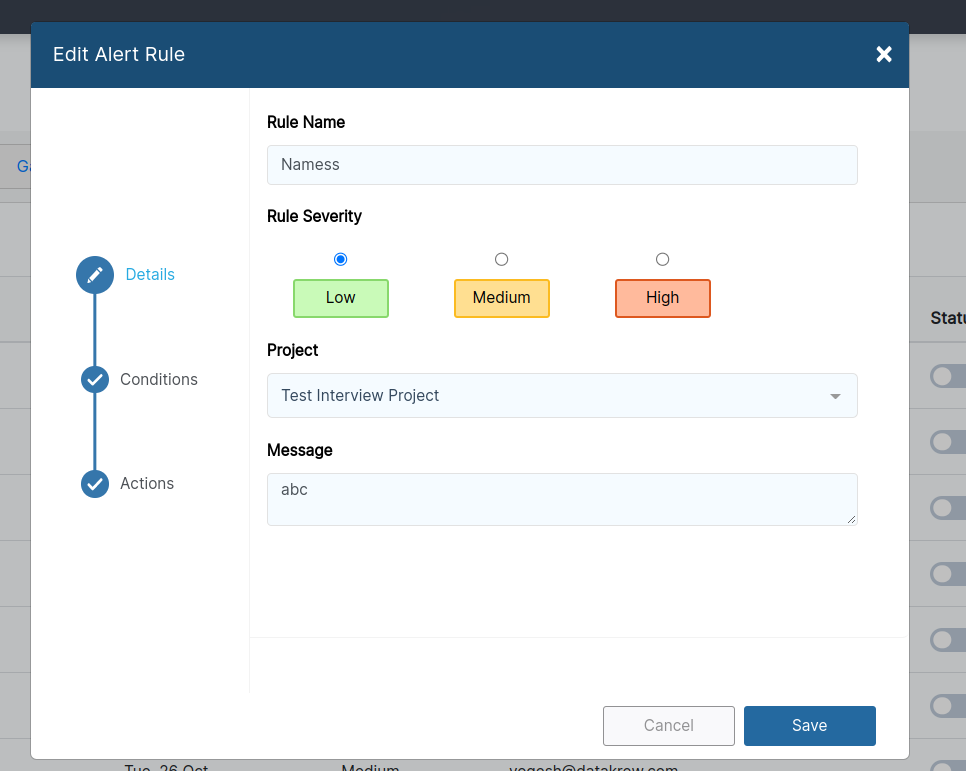This screenshot has height=771, width=966.
Task: Click the checkmark icon beside Actions
Action: pos(94,483)
